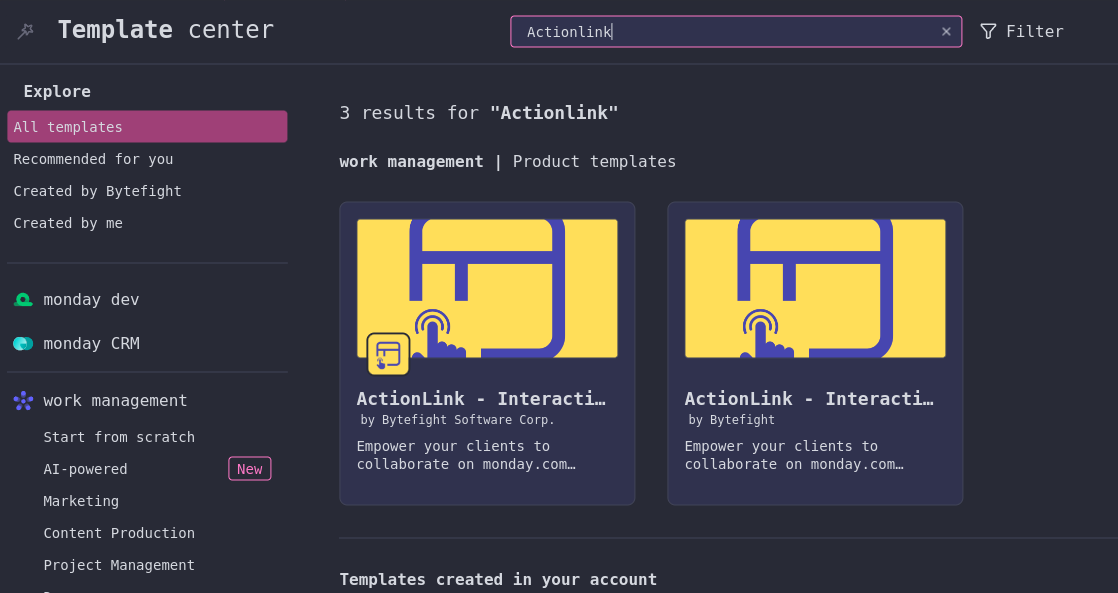Click the monday CRM logo icon
The height and width of the screenshot is (593, 1118).
click(x=23, y=344)
